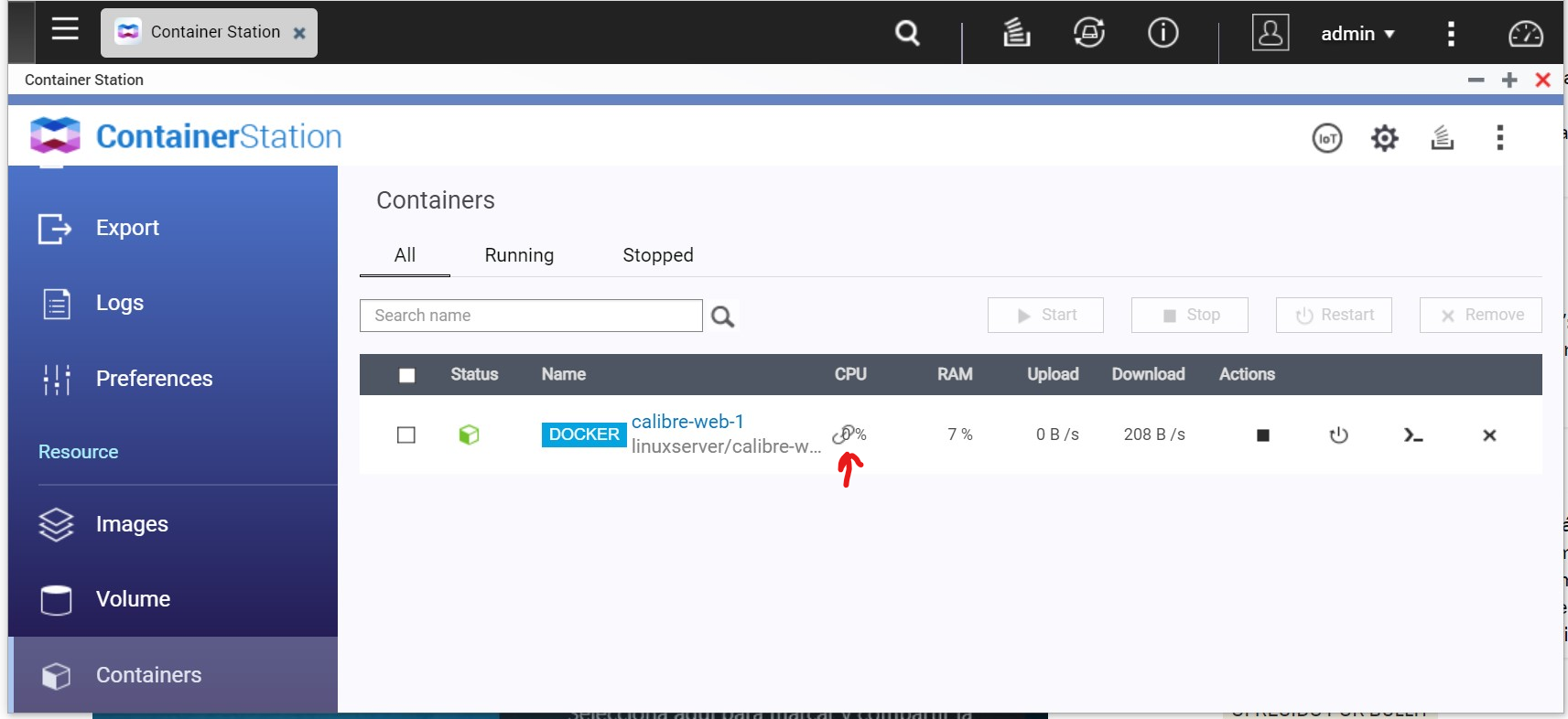Switch to the Running tab
This screenshot has height=719, width=1568.
coord(519,255)
